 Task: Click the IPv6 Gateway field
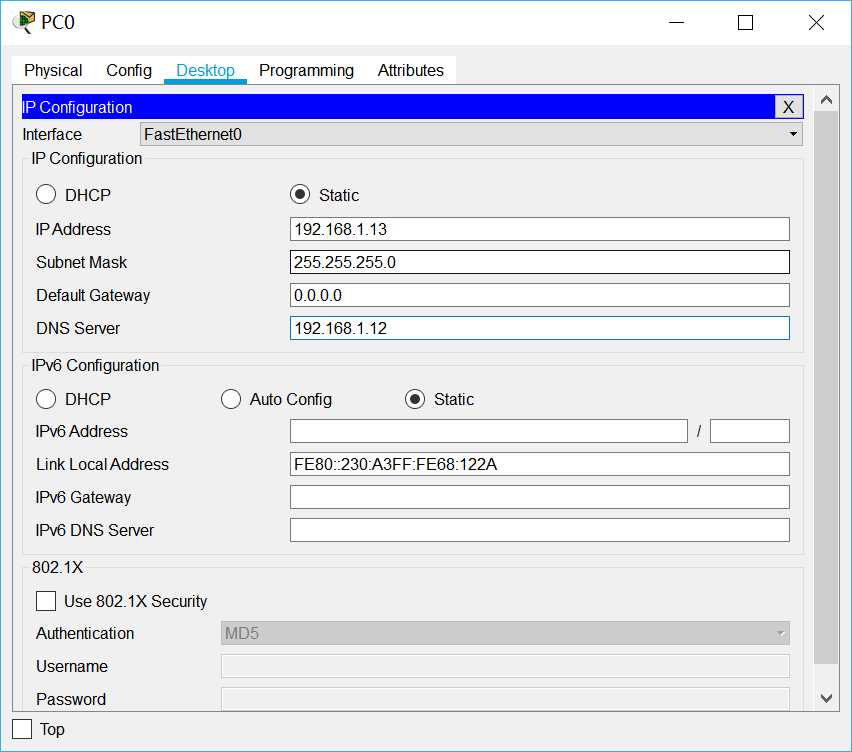coord(540,497)
